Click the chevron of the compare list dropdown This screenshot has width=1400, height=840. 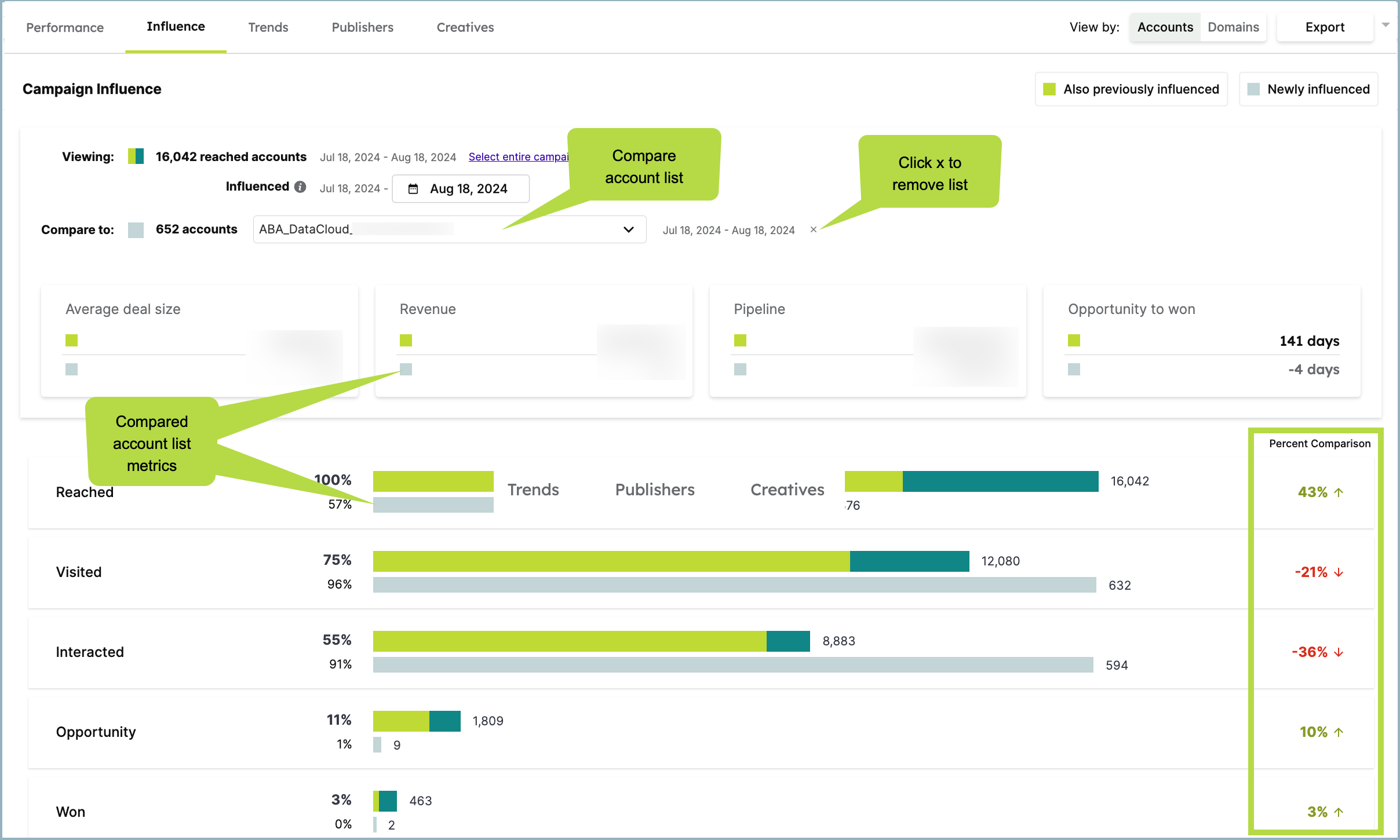[x=628, y=229]
